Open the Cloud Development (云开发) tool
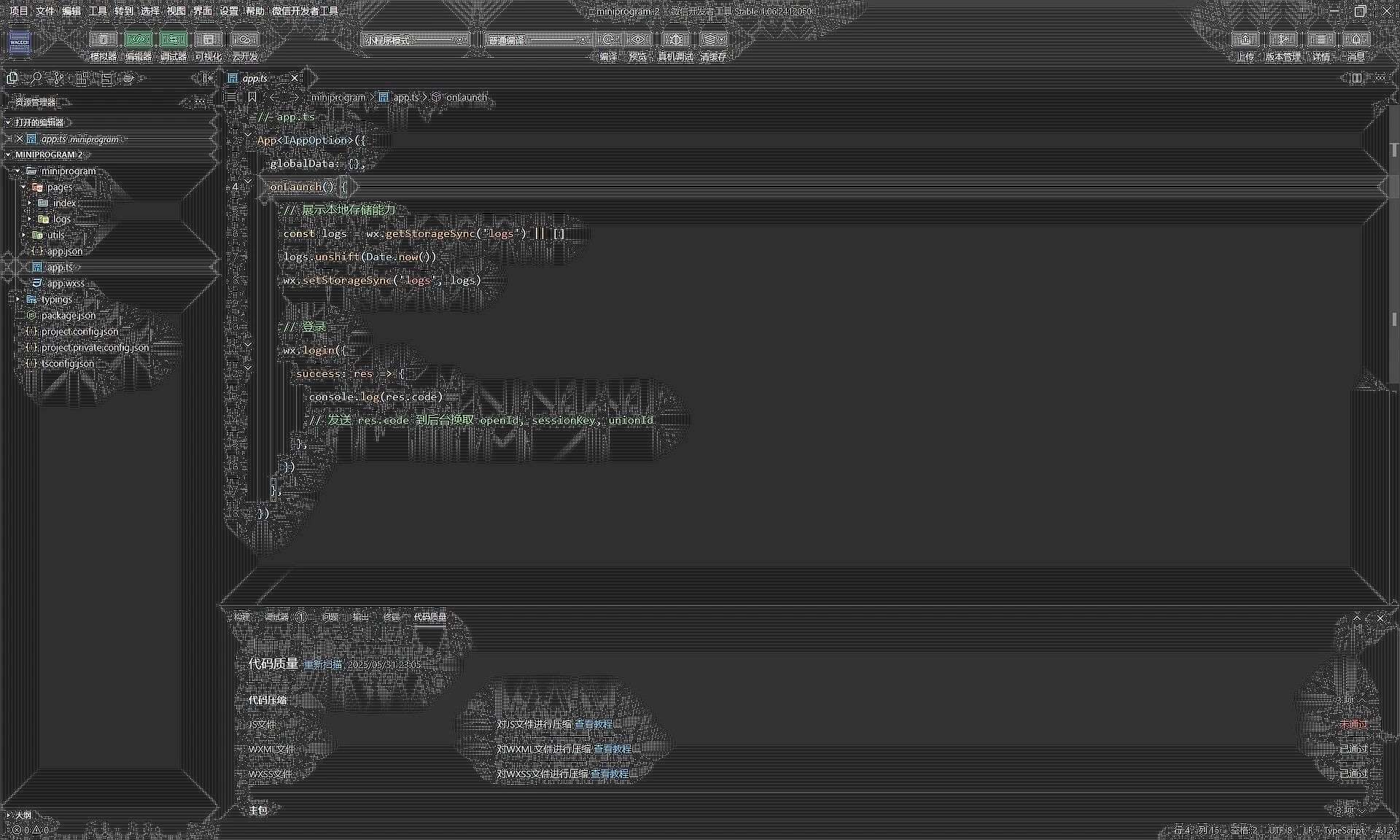The image size is (1400, 840). click(x=244, y=39)
